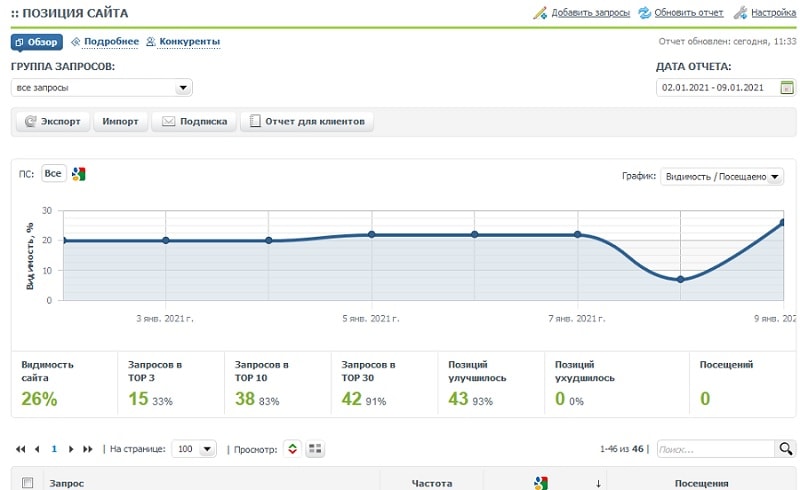This screenshot has width=800, height=490.
Task: Switch to compact arrows view mode icon
Action: [x=292, y=450]
